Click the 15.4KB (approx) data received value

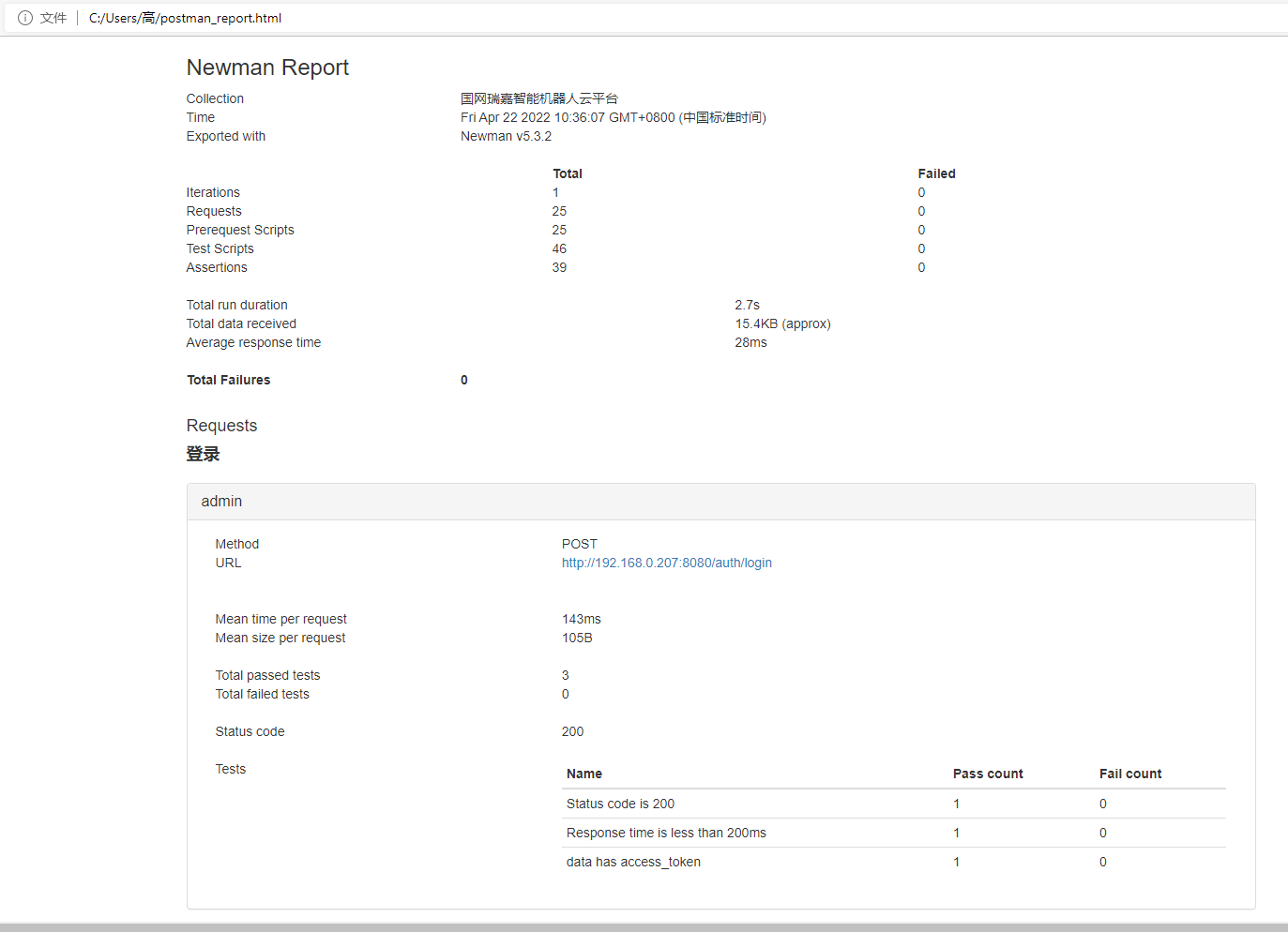tap(782, 323)
